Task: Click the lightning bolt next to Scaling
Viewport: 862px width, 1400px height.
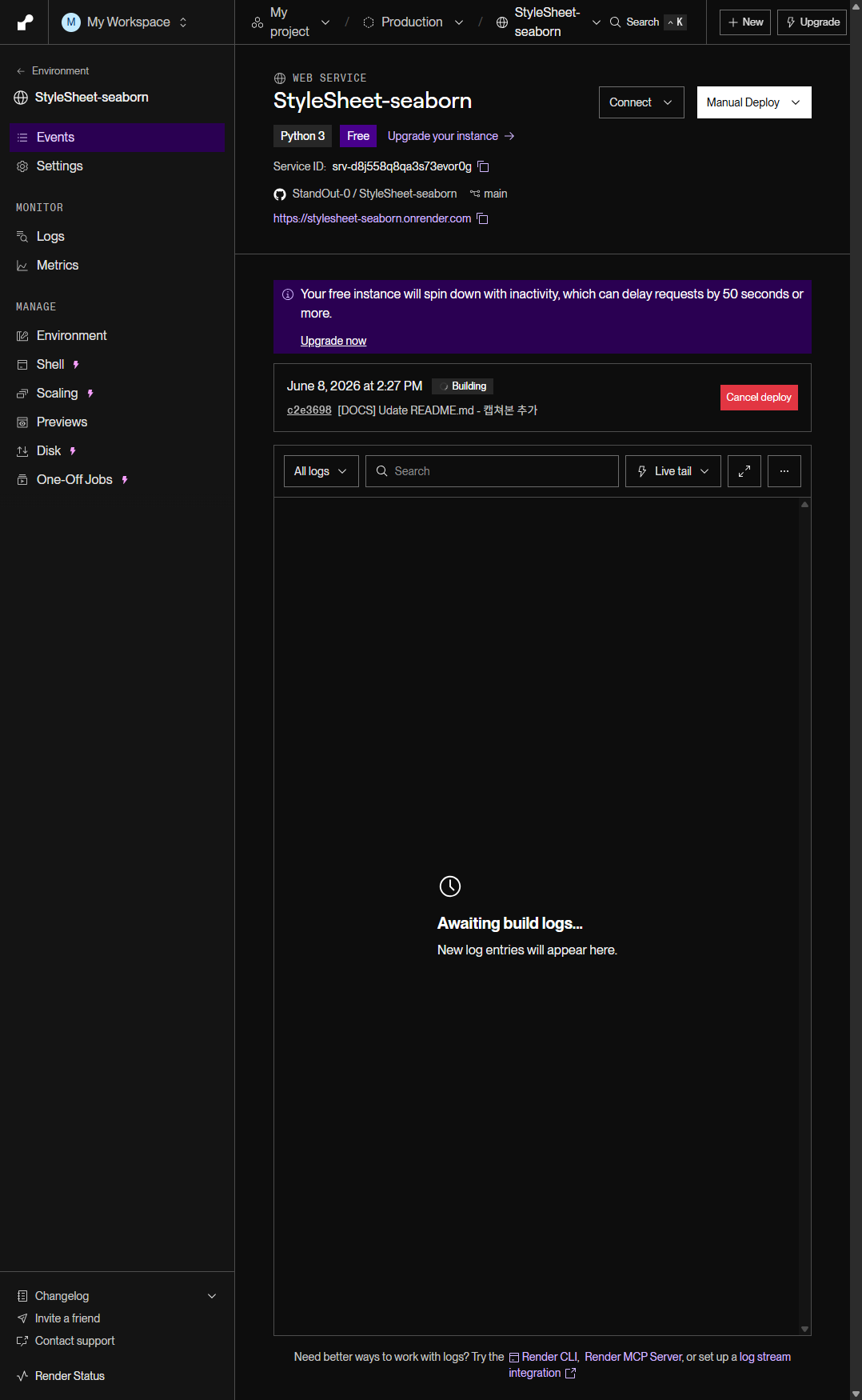Action: coord(90,394)
